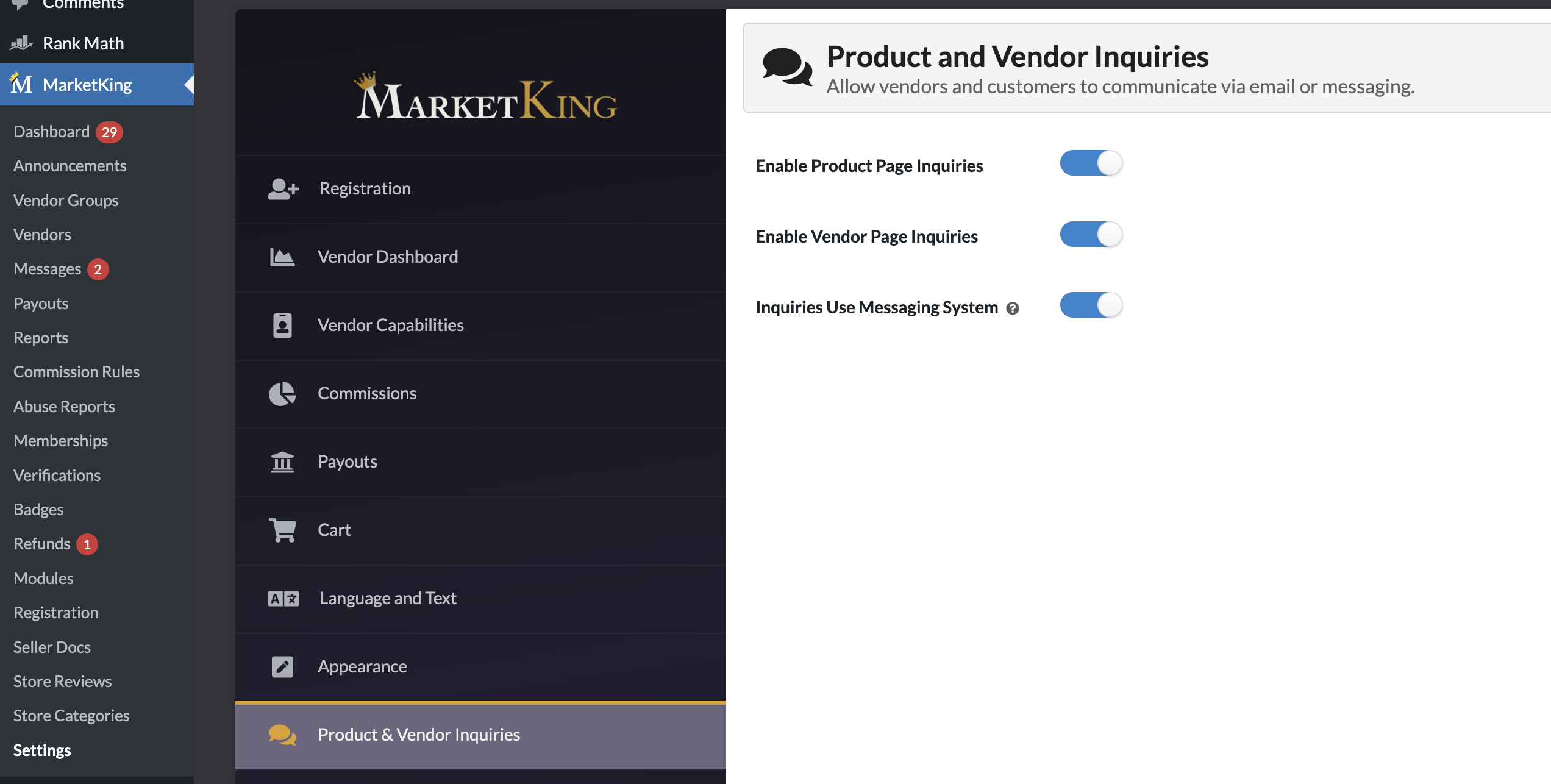Image resolution: width=1551 pixels, height=784 pixels.
Task: Open Badges sidebar link
Action: (x=38, y=510)
